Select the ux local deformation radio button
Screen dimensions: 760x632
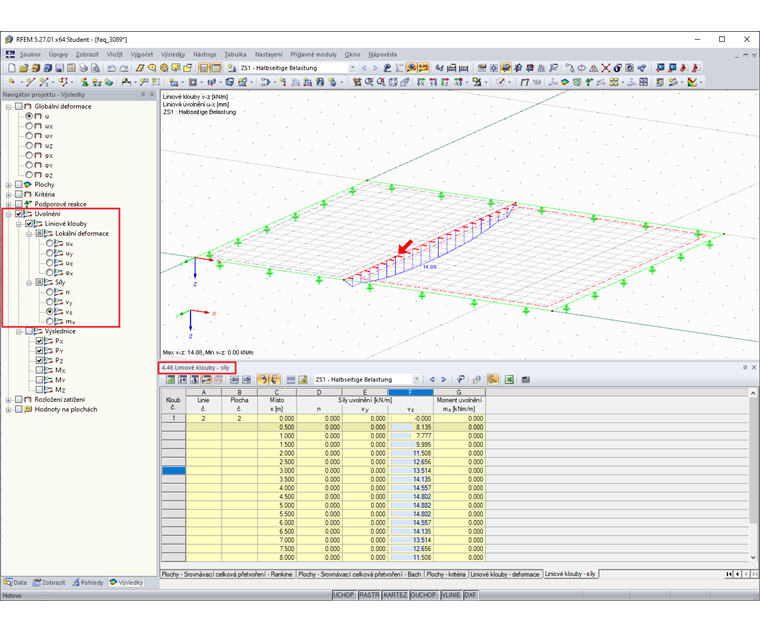click(49, 243)
